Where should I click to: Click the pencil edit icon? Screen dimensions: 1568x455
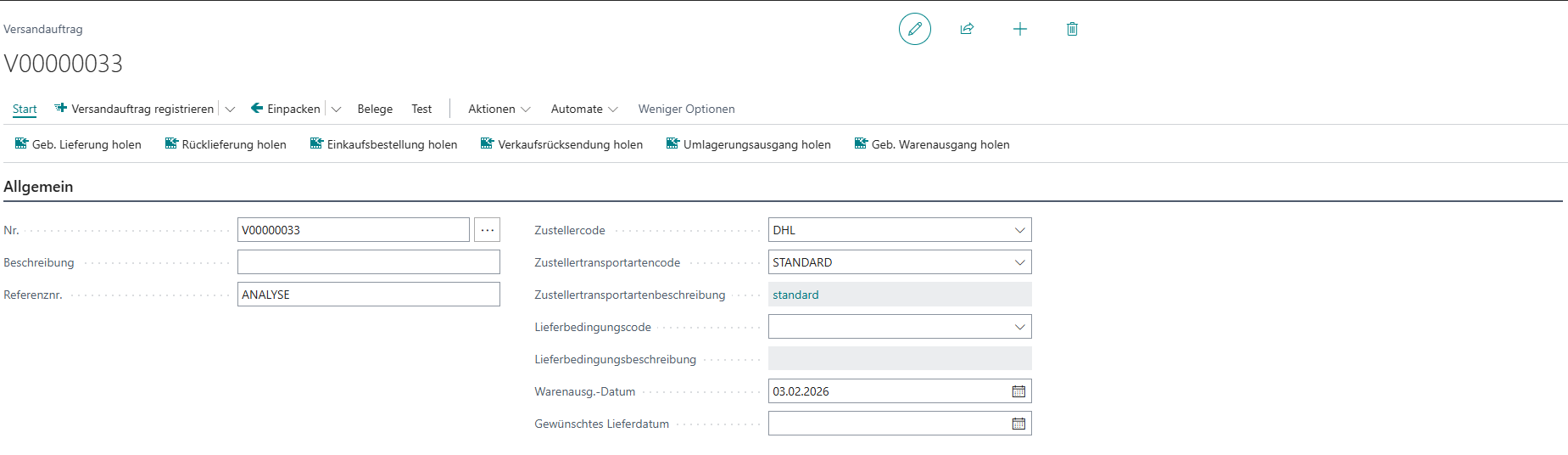pyautogui.click(x=914, y=29)
